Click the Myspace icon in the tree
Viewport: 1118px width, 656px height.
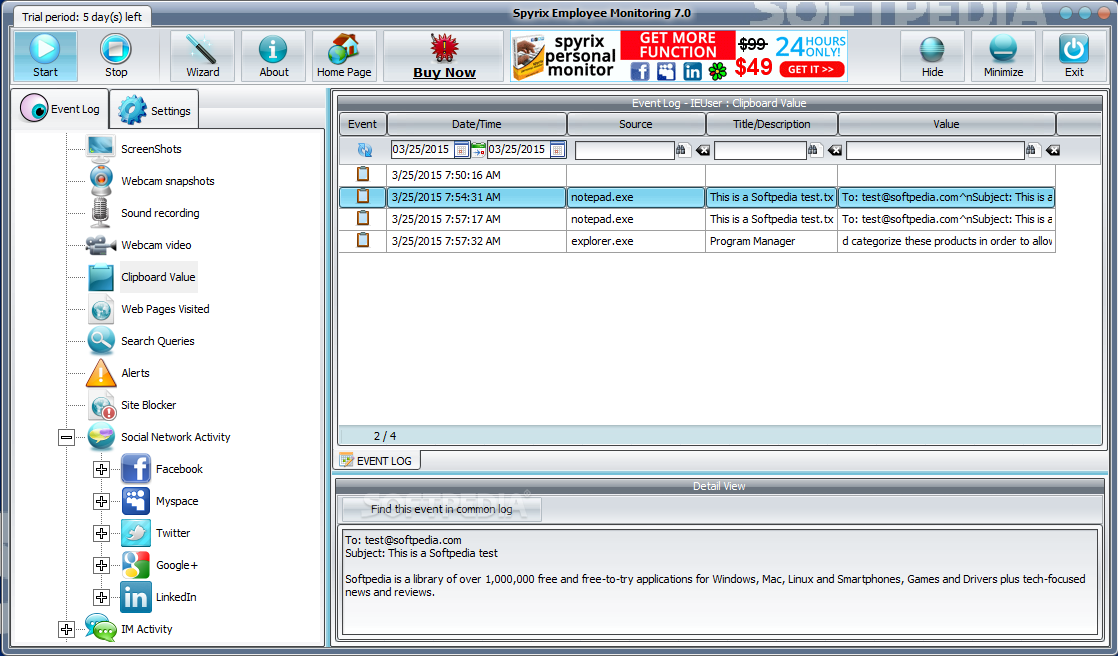[135, 501]
